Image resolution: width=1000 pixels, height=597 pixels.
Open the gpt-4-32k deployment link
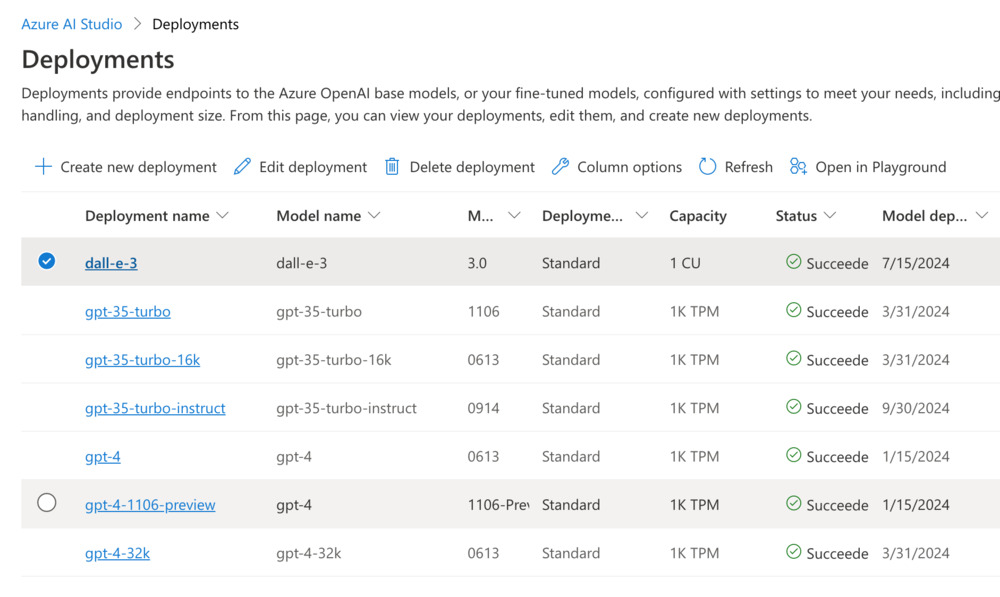117,553
